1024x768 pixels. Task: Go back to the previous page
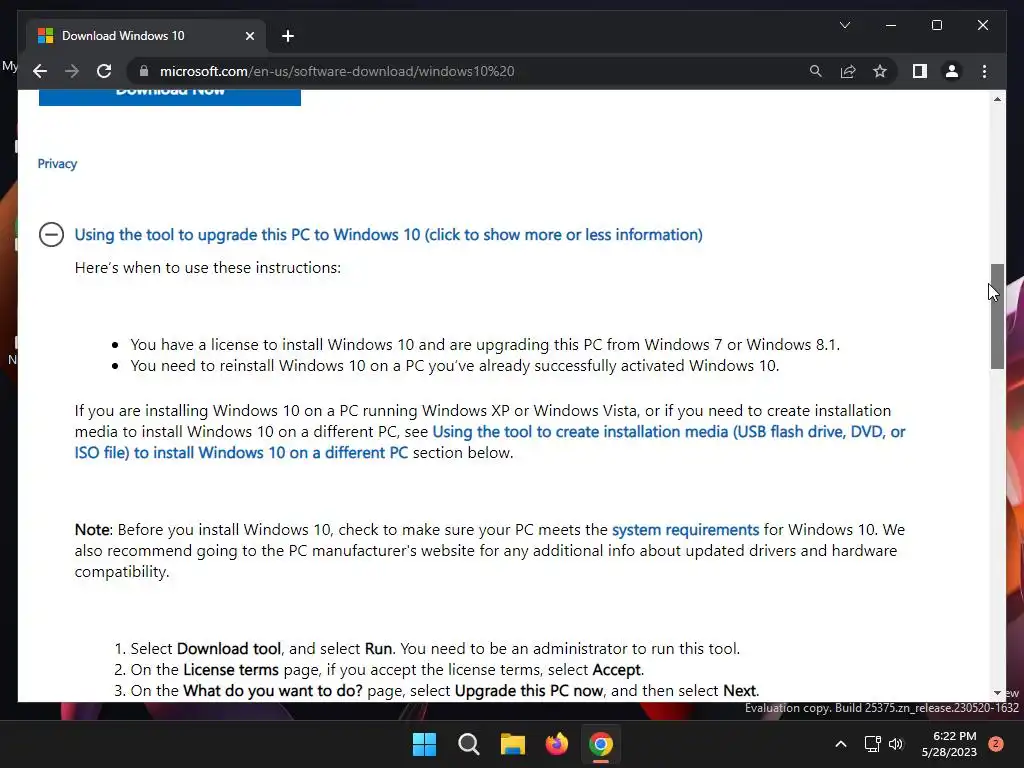[x=40, y=71]
